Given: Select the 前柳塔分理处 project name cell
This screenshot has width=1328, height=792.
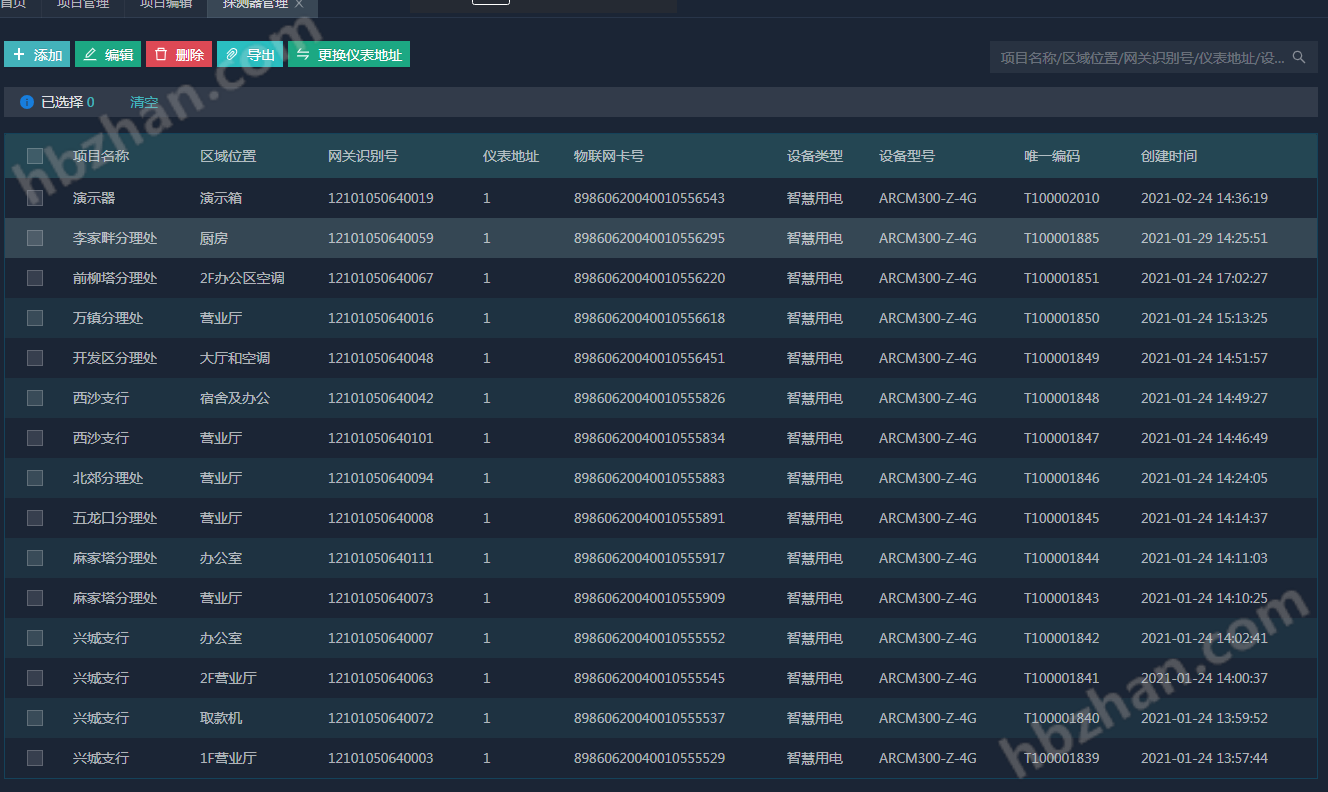Looking at the screenshot, I should pos(115,278).
